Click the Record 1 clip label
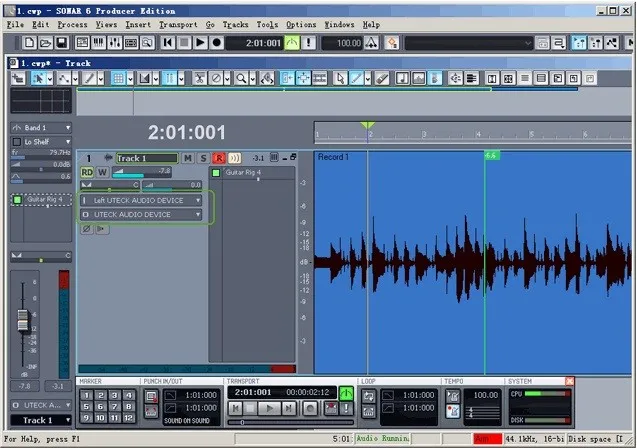Viewport: 637px width, 448px height. click(x=333, y=157)
